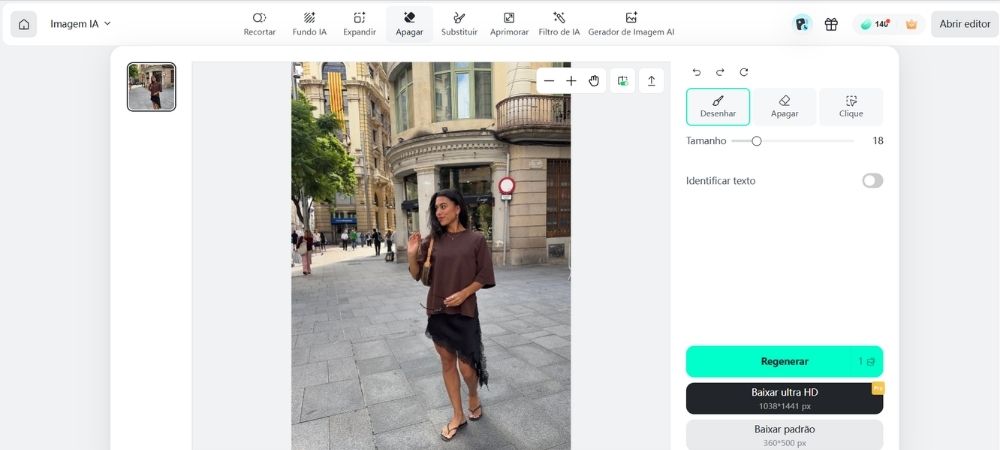Click the upload arrow icon
Image resolution: width=1000 pixels, height=450 pixels.
(651, 81)
